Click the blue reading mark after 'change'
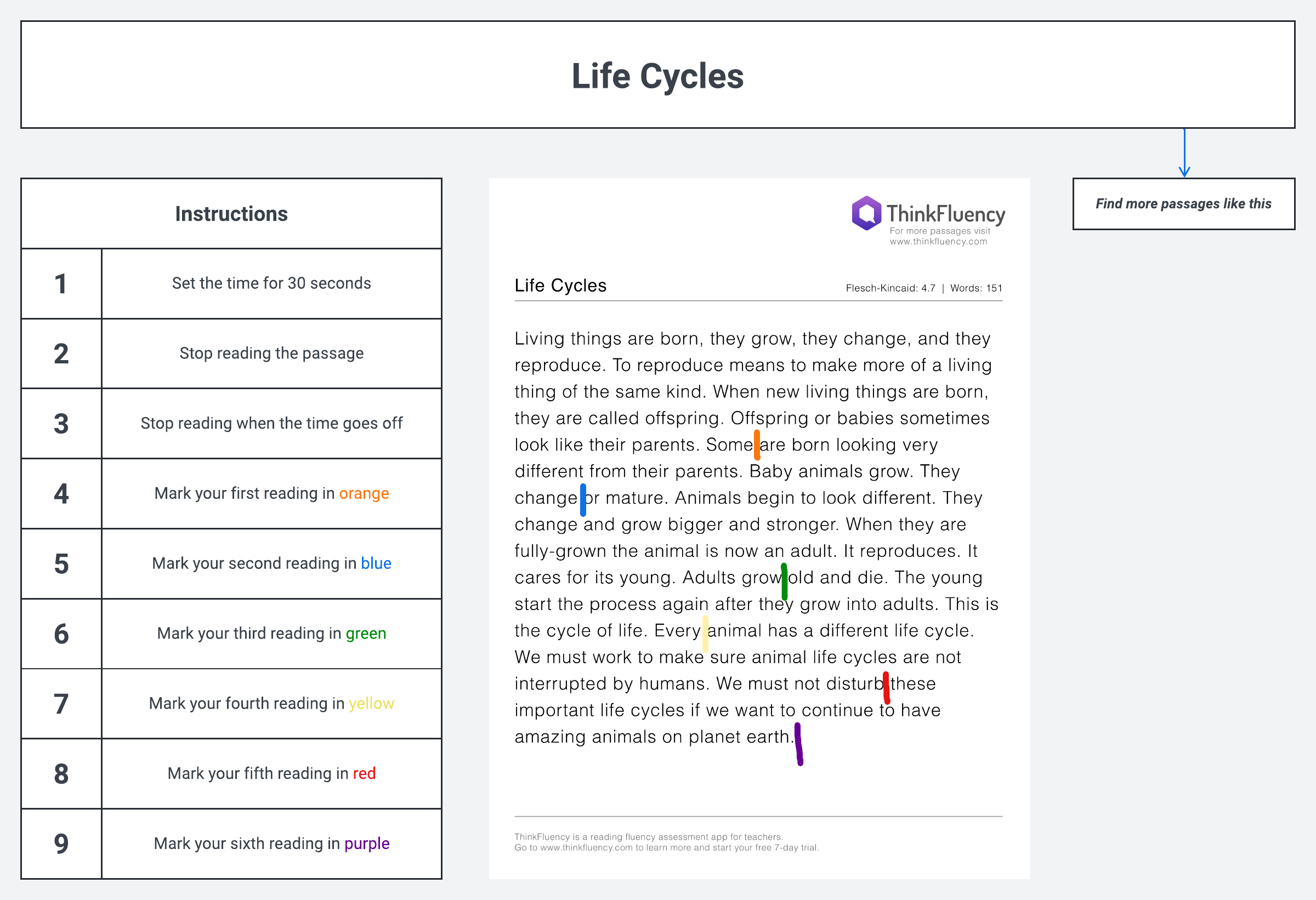Image resolution: width=1316 pixels, height=900 pixels. [583, 500]
